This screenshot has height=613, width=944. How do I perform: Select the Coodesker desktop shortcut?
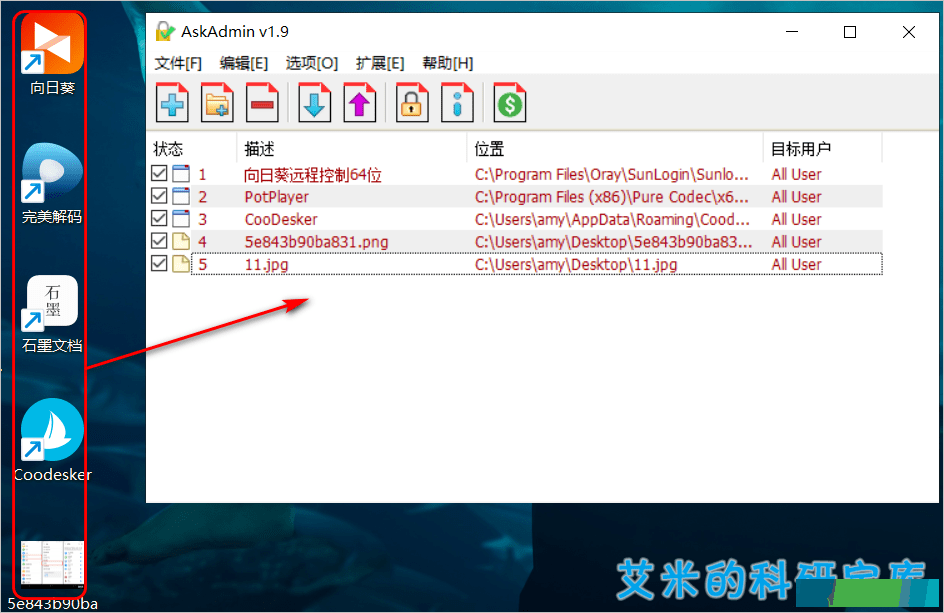pyautogui.click(x=52, y=441)
